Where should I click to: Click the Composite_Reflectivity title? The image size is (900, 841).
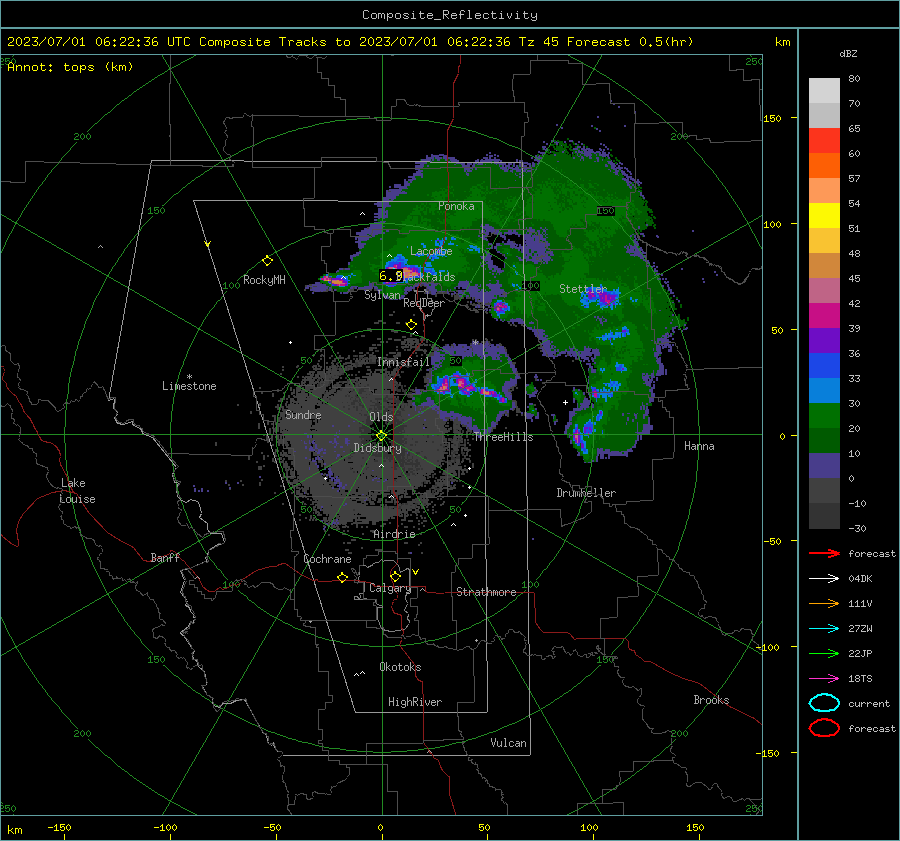coord(450,15)
